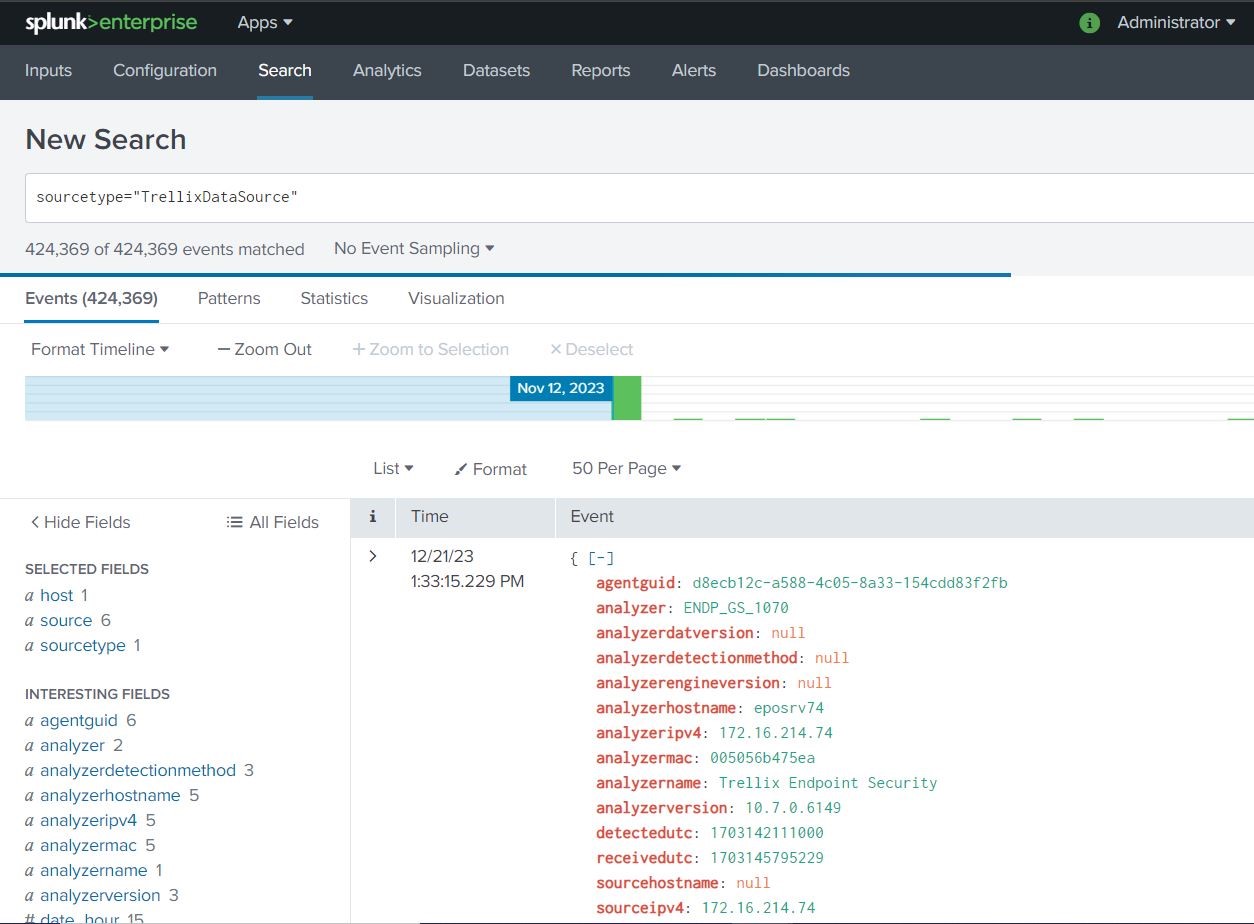
Task: Click Zoom Out on the timeline
Action: [265, 349]
